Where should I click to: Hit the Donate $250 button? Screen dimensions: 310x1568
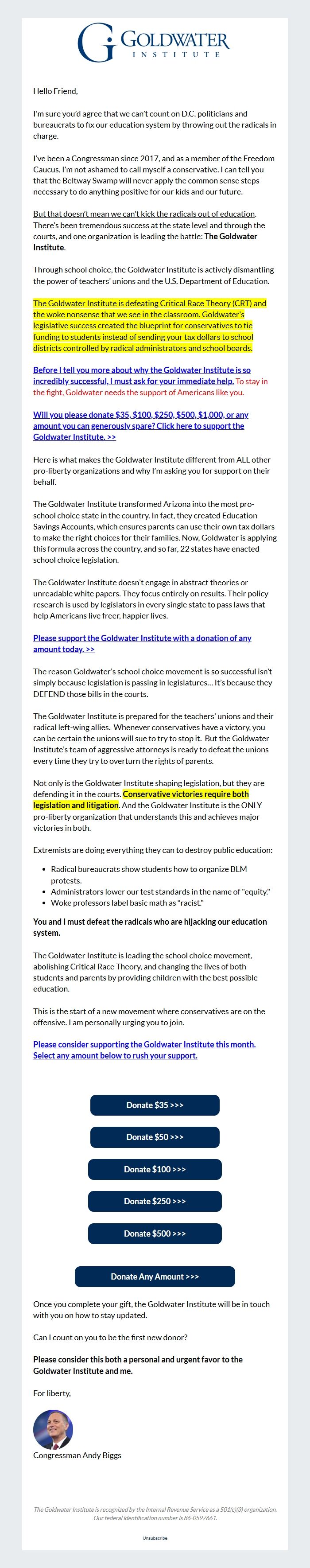coord(155,1201)
